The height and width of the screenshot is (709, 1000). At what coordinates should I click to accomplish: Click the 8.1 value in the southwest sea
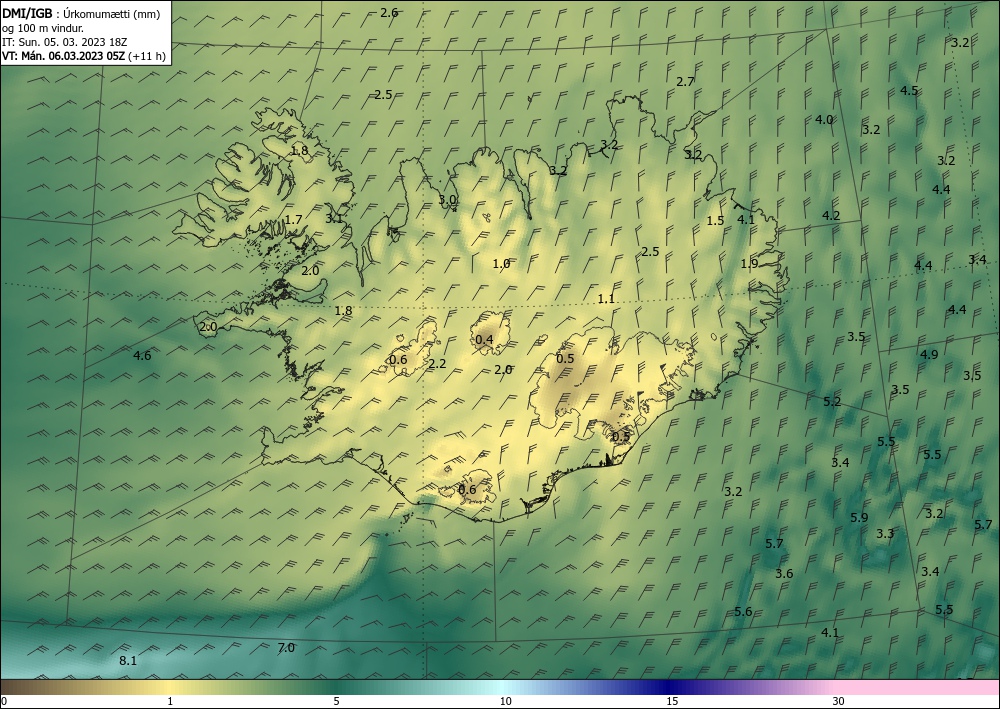tap(128, 661)
